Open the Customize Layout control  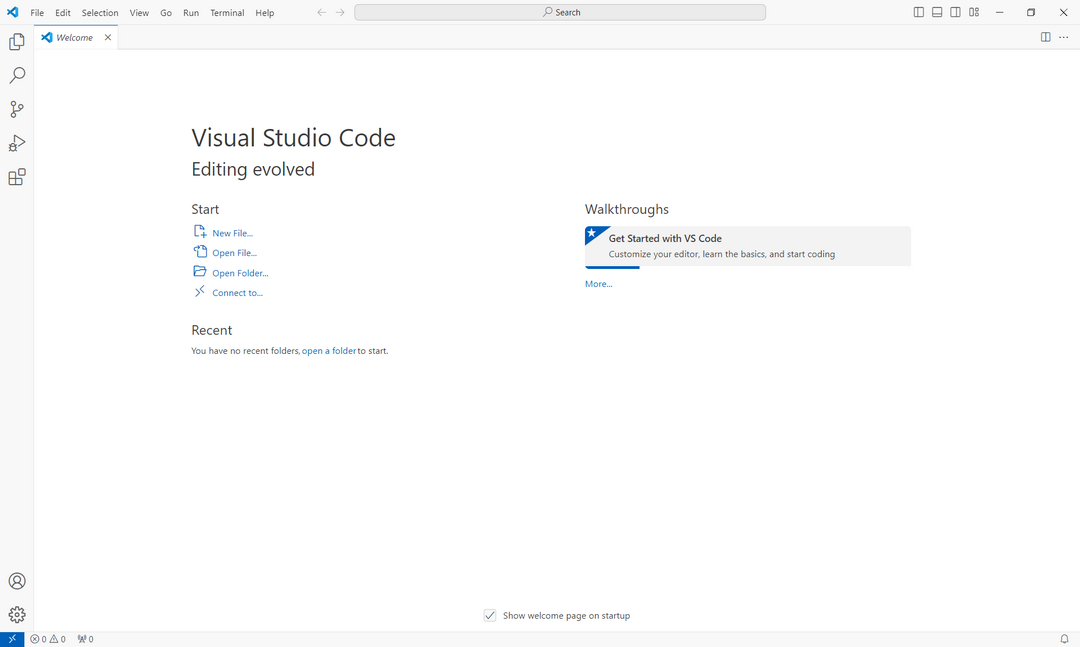pos(973,11)
